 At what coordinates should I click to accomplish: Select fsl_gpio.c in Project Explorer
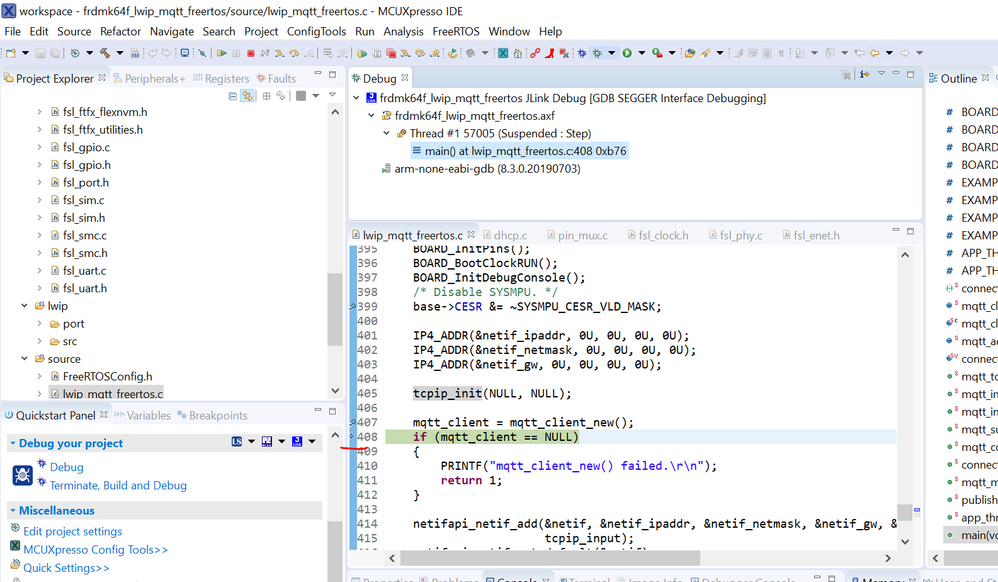tap(86, 147)
